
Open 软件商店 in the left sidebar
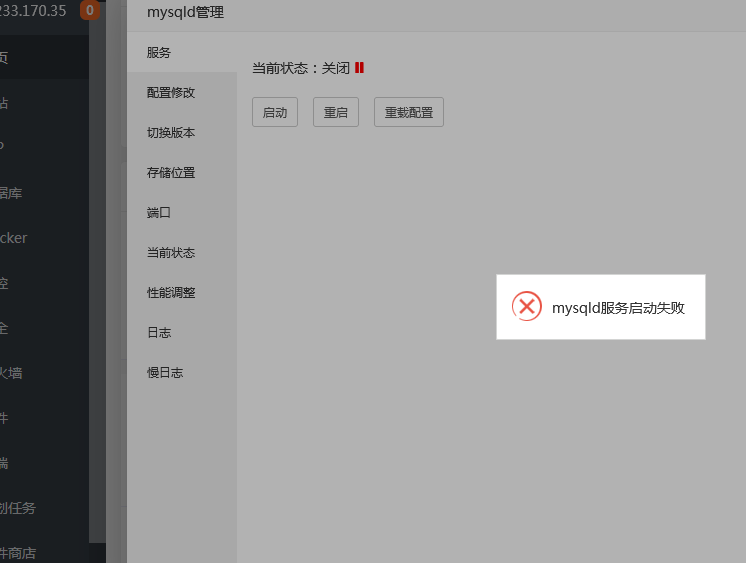point(18,552)
